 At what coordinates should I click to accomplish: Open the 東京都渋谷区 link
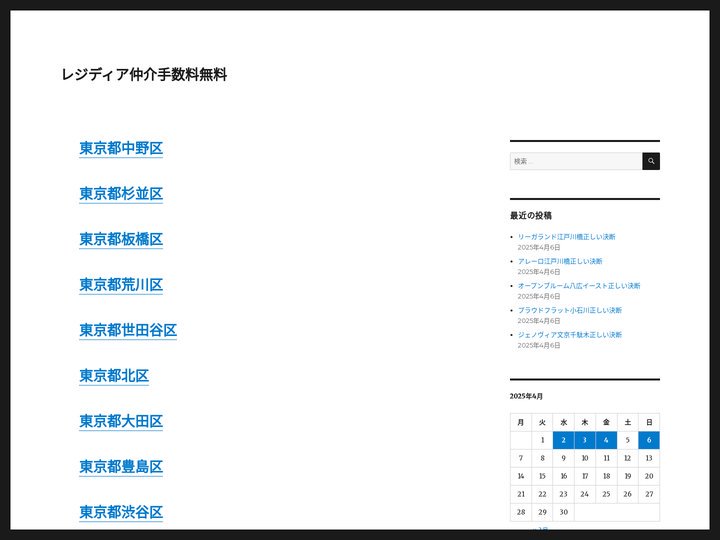point(121,512)
